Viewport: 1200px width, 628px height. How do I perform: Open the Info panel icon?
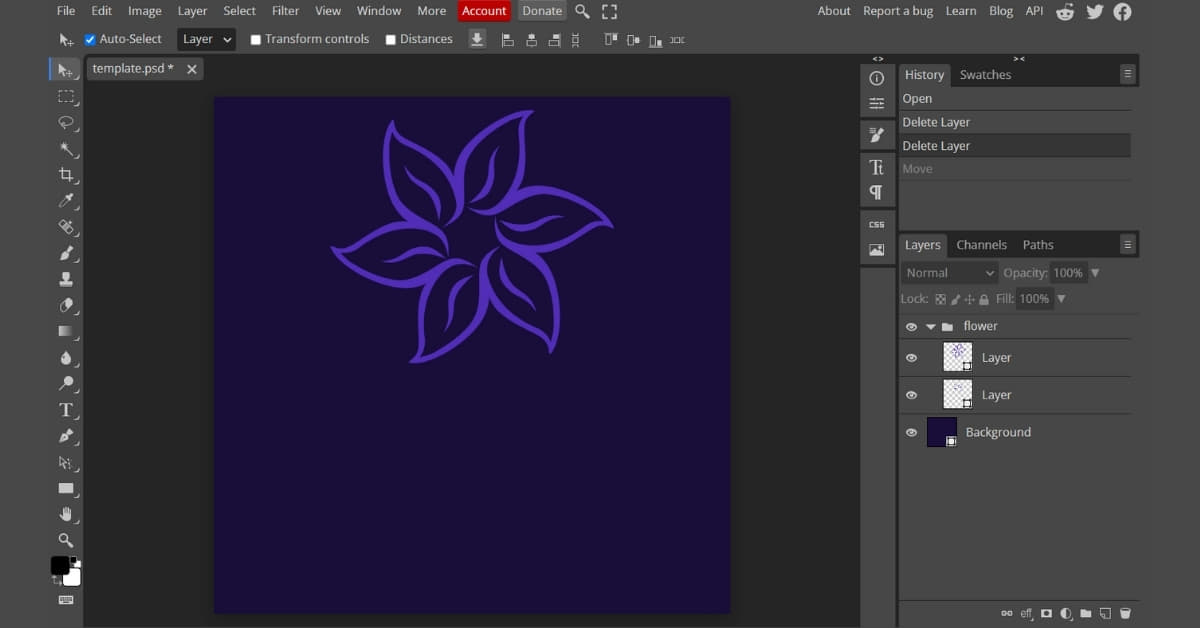click(877, 78)
